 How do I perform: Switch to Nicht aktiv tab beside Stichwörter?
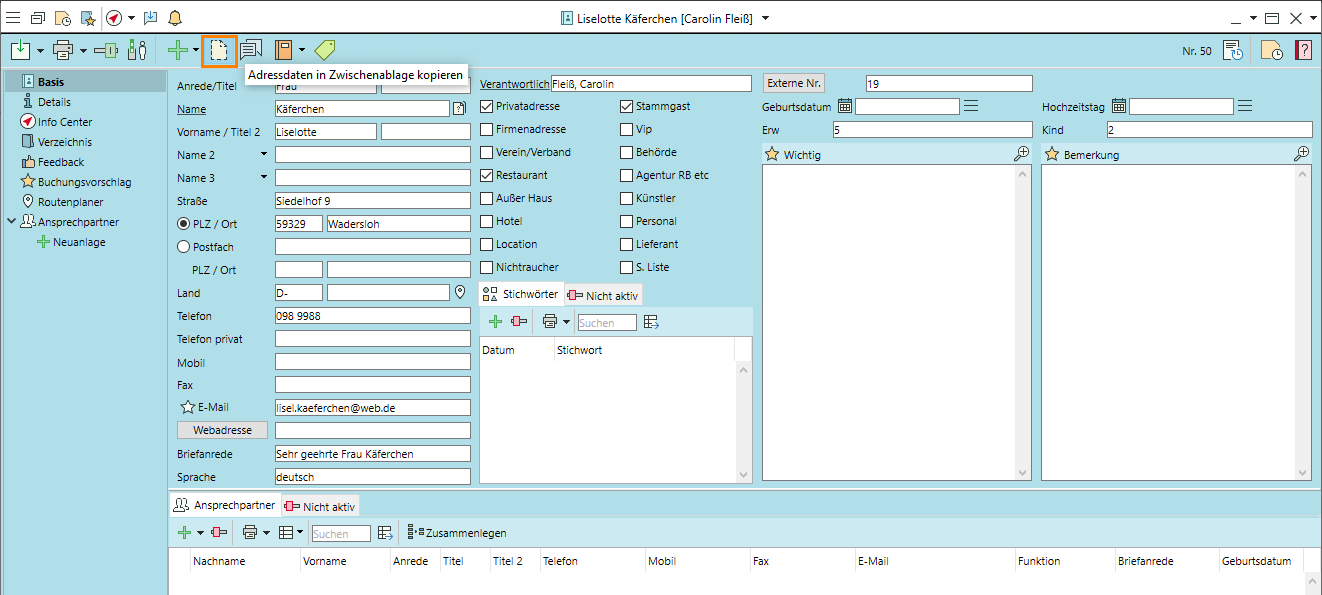coord(603,295)
